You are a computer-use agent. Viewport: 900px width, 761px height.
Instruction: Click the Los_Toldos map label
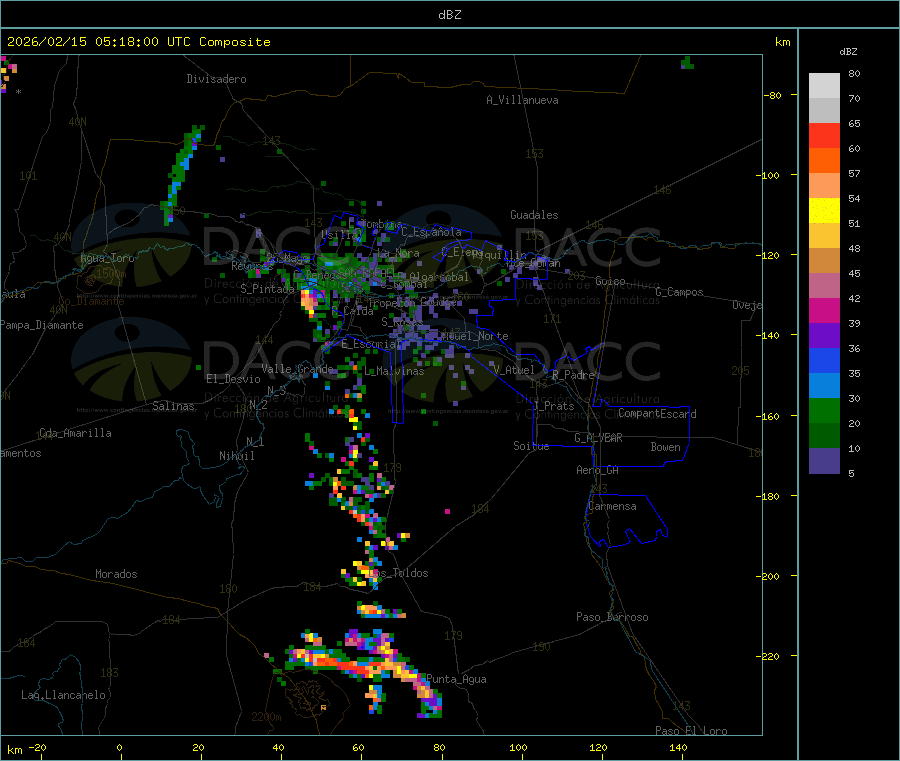(x=399, y=573)
